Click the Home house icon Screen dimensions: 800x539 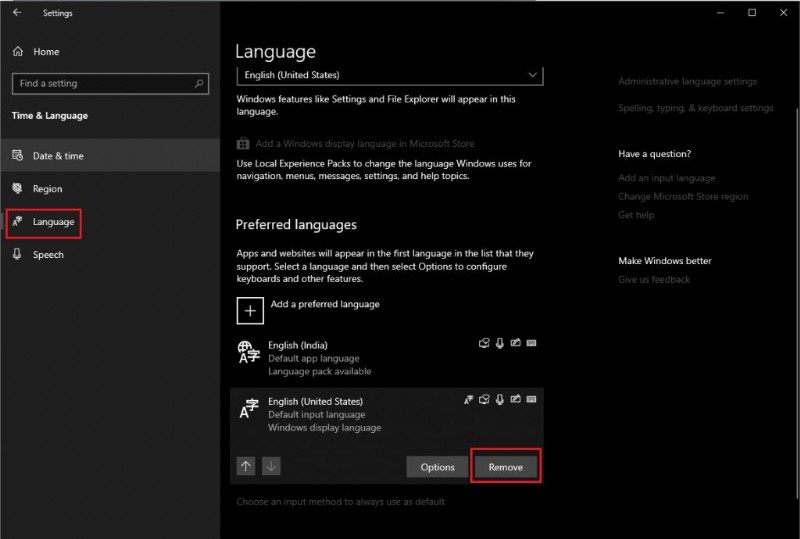(18, 51)
